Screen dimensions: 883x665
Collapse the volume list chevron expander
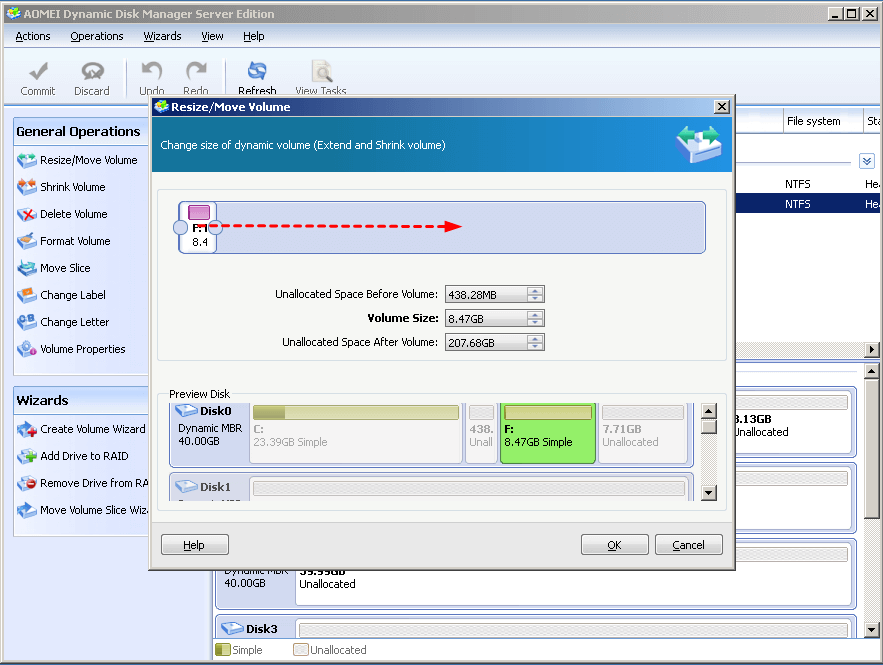tap(867, 161)
